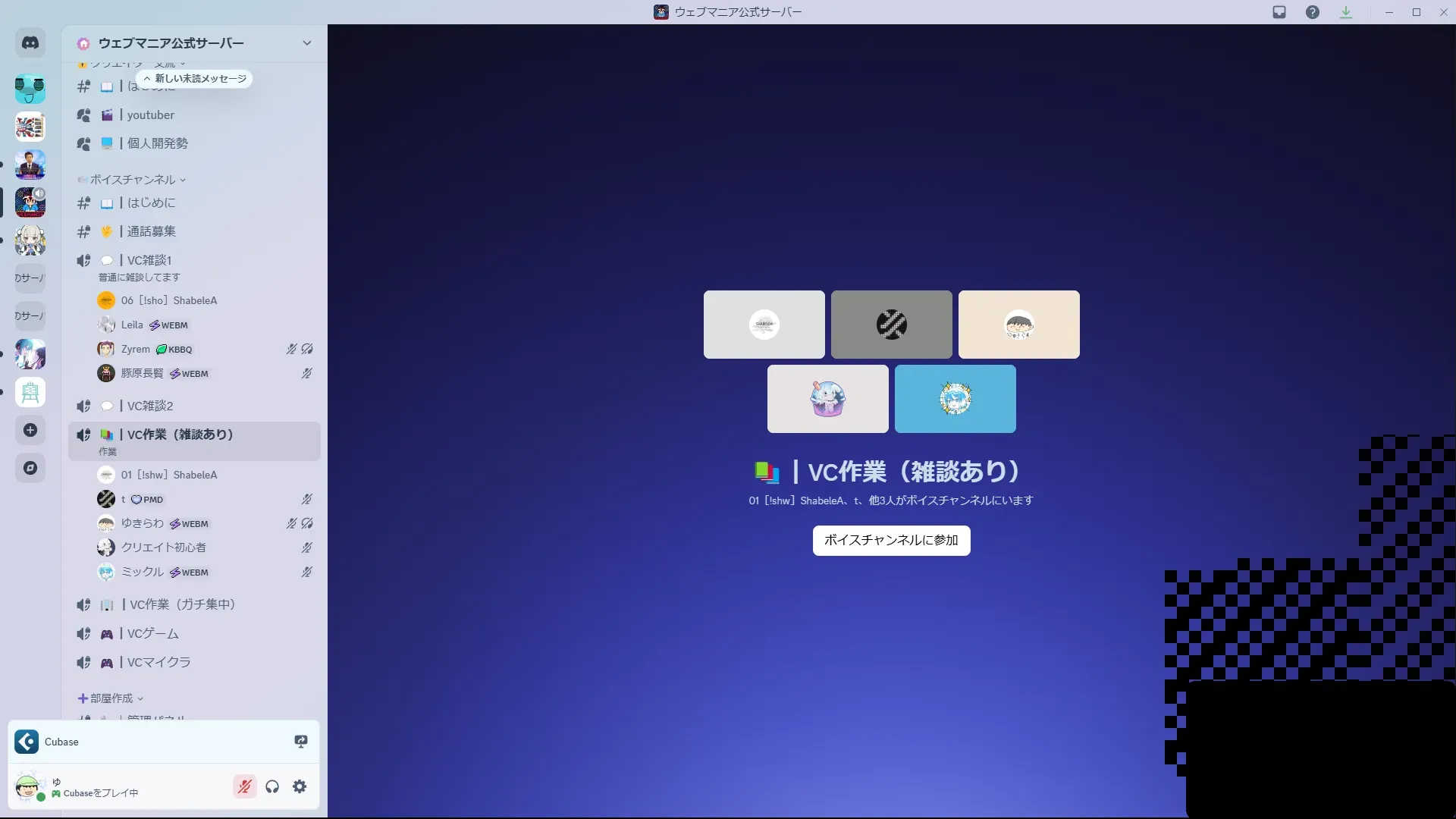Select the VCゲーム voice channel

point(152,633)
